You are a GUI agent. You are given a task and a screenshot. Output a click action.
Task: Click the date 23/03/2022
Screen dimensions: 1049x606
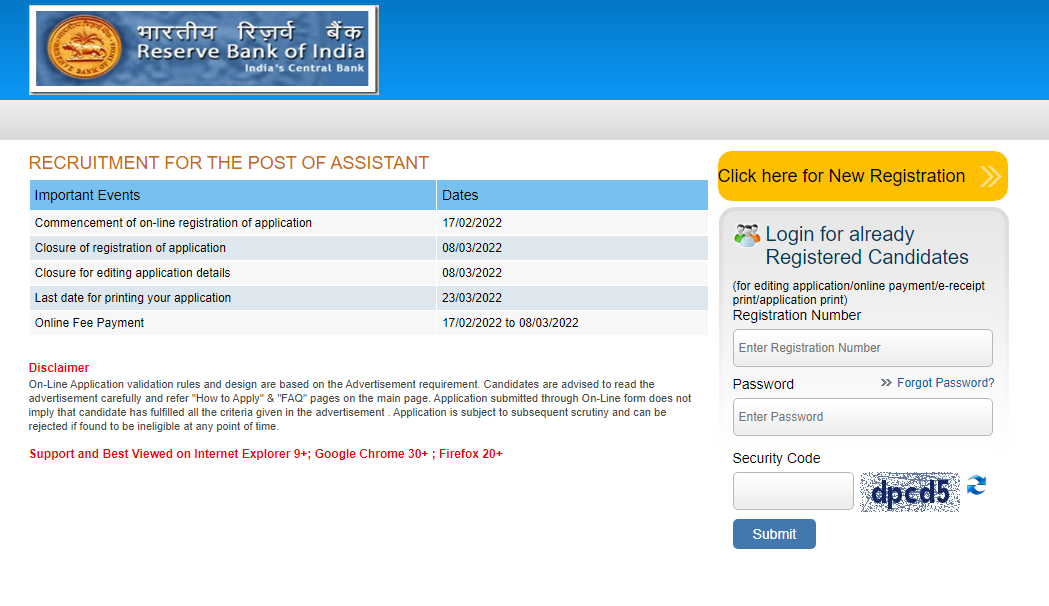pyautogui.click(x=472, y=298)
